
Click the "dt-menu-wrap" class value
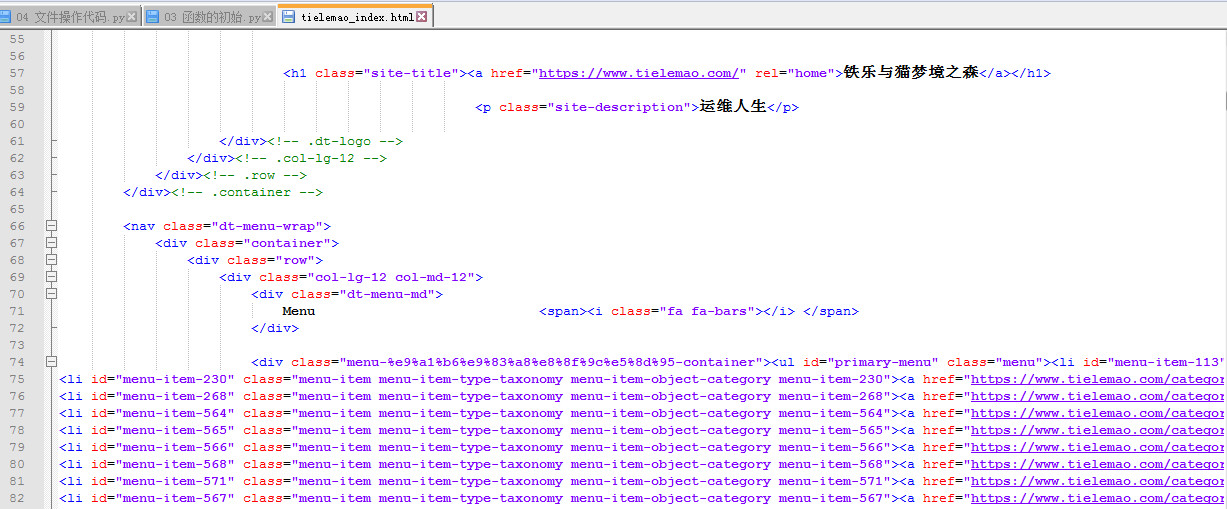click(267, 226)
